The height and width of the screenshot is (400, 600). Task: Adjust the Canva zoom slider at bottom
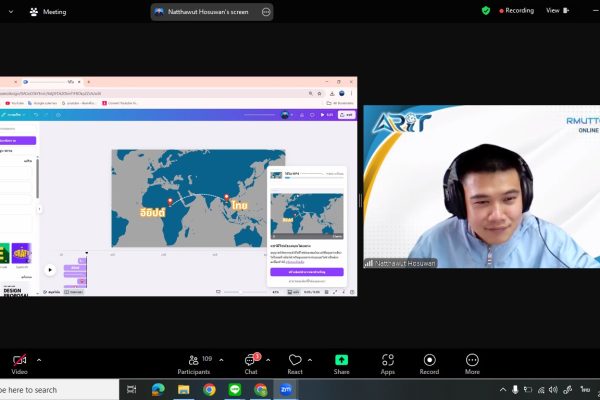click(x=244, y=292)
